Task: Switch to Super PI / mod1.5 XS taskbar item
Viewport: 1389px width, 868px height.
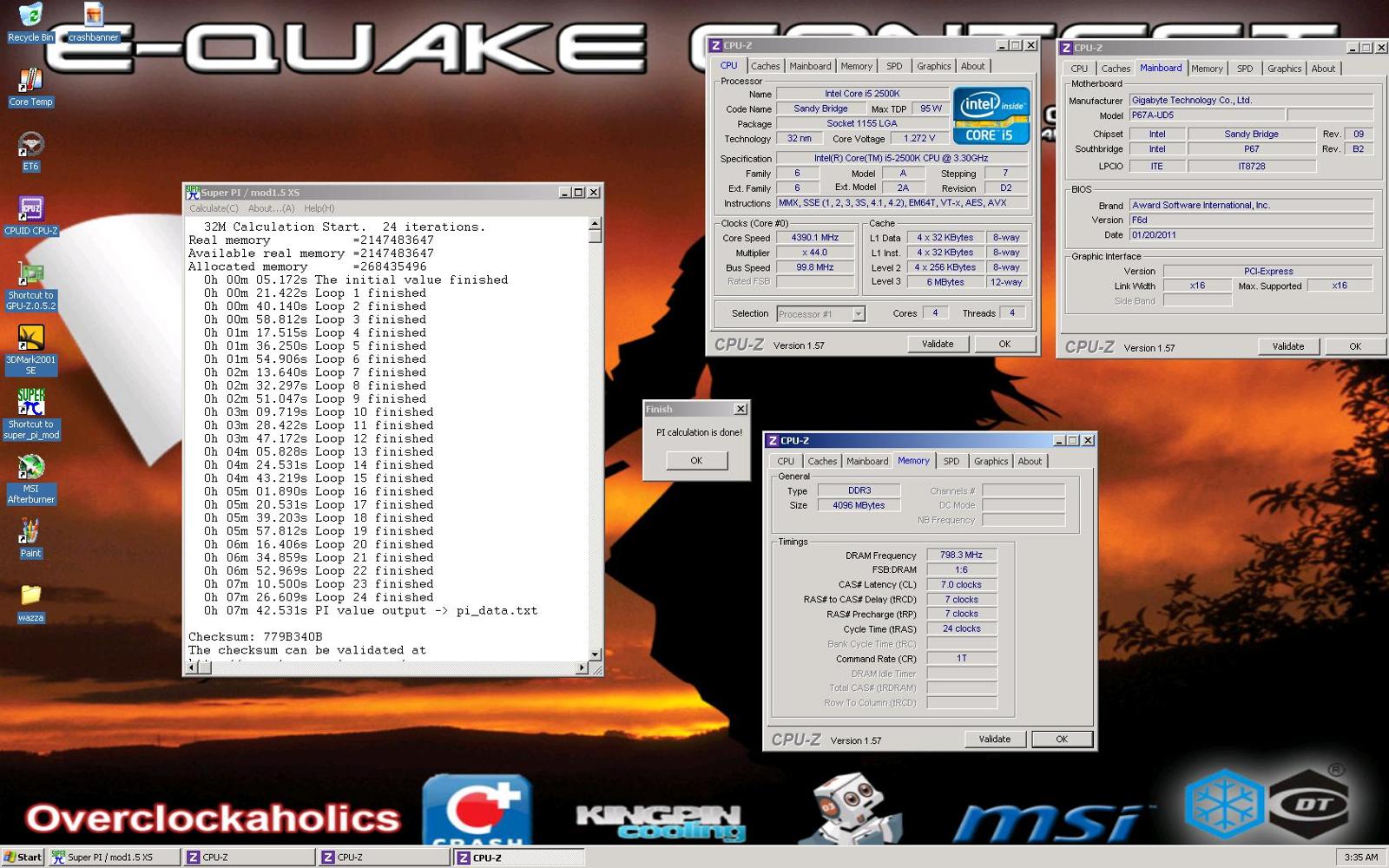Action: pos(115,857)
